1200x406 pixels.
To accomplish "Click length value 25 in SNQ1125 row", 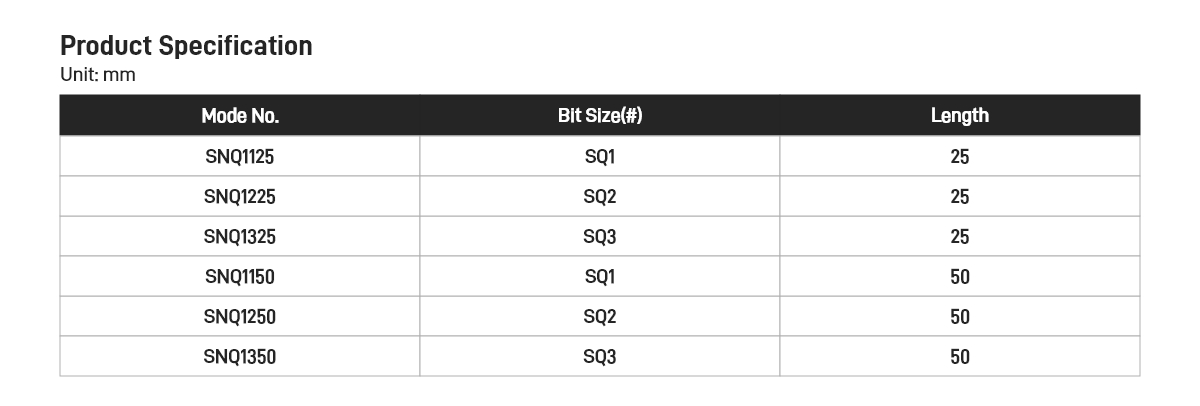I will coord(960,157).
